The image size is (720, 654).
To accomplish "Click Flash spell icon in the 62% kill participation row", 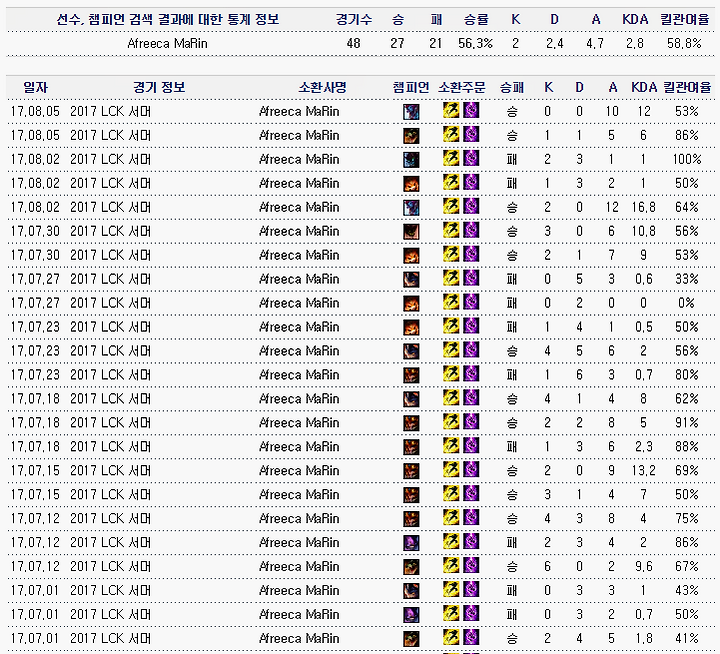I will coord(451,397).
